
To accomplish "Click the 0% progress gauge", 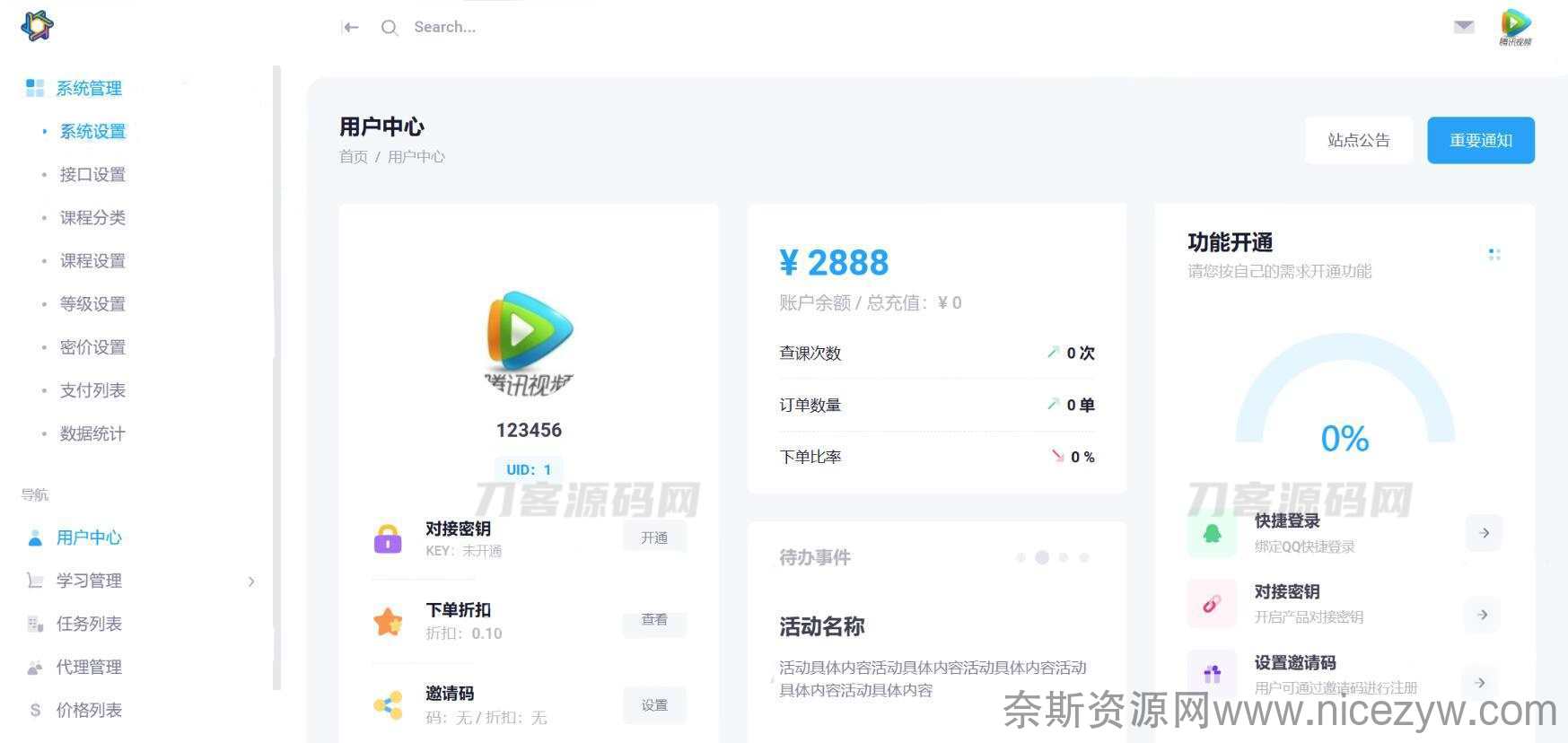I will 1345,393.
